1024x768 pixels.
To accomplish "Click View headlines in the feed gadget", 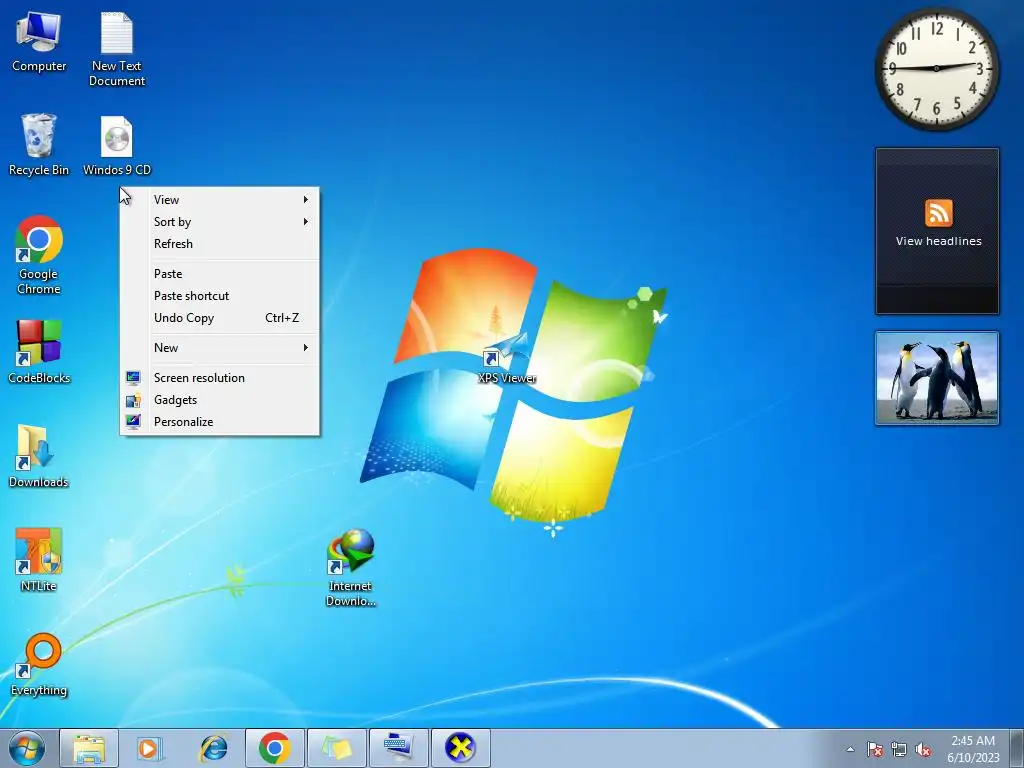I will 938,241.
